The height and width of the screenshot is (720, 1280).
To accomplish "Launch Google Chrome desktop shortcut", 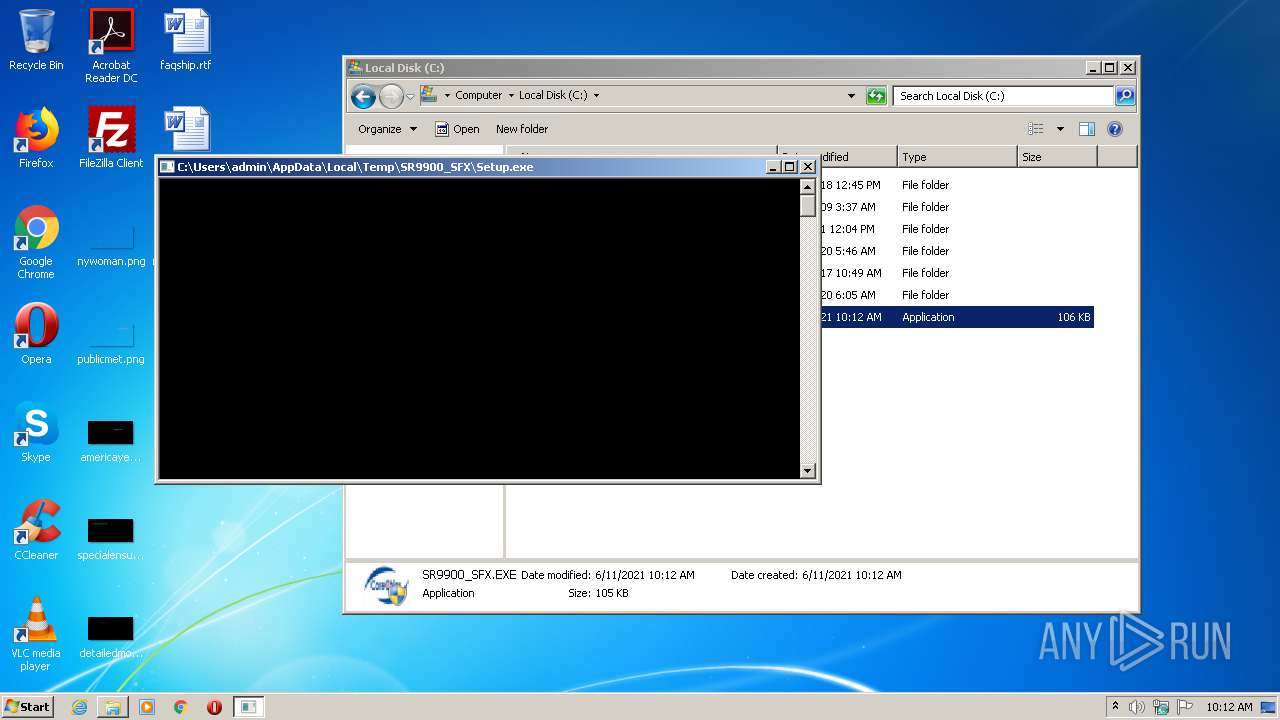I will point(36,243).
